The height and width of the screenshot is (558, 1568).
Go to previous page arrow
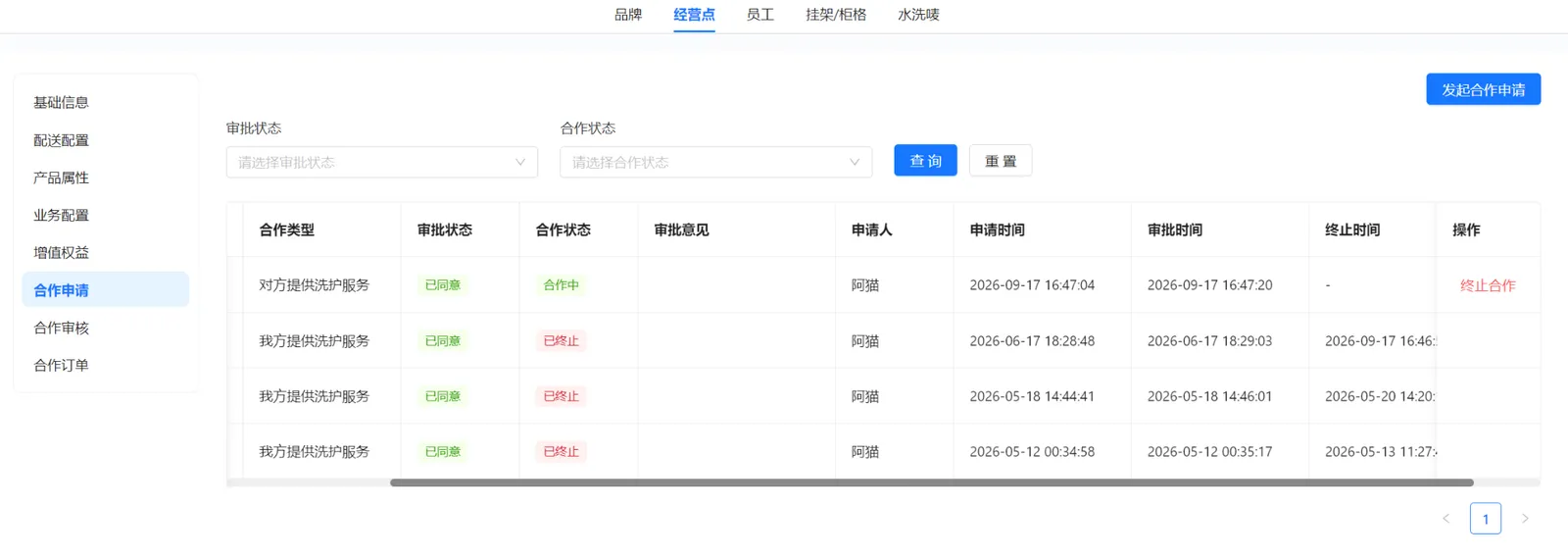click(1445, 518)
